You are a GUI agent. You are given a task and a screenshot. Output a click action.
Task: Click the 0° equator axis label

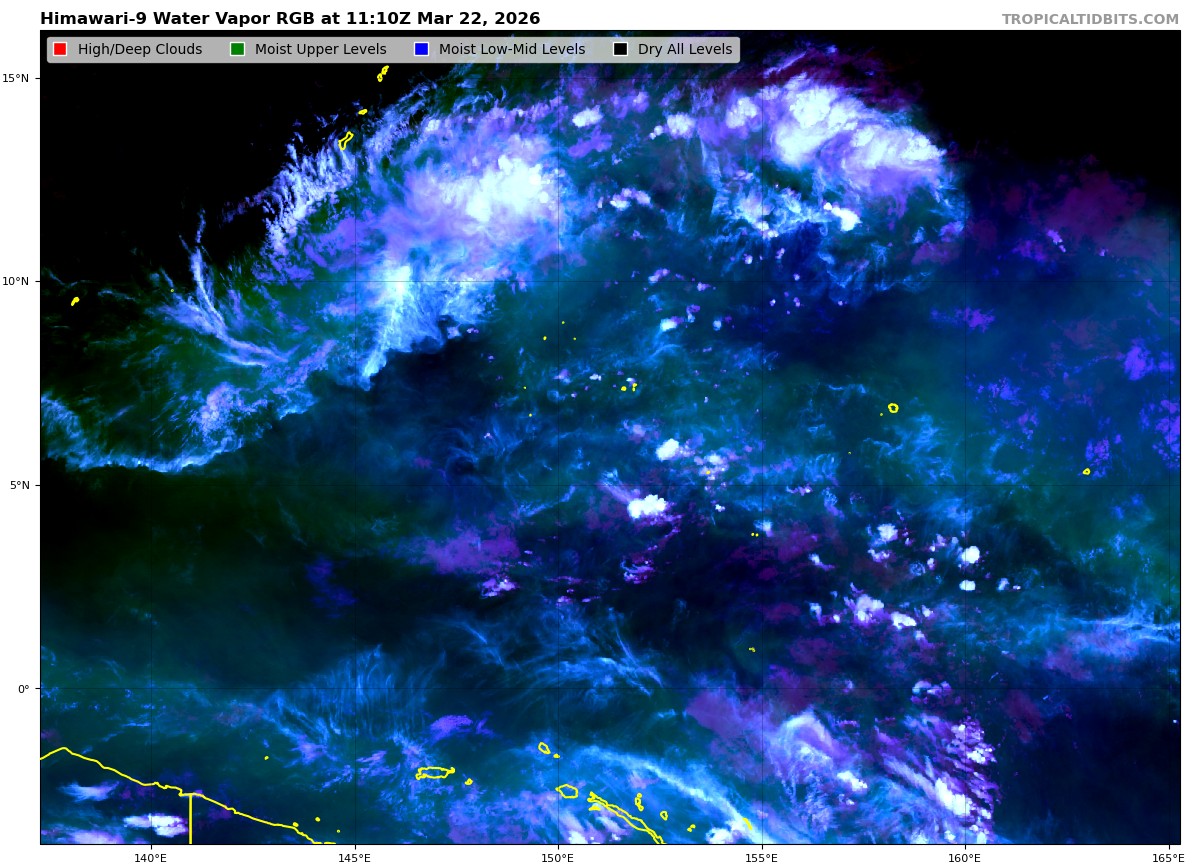coord(26,689)
